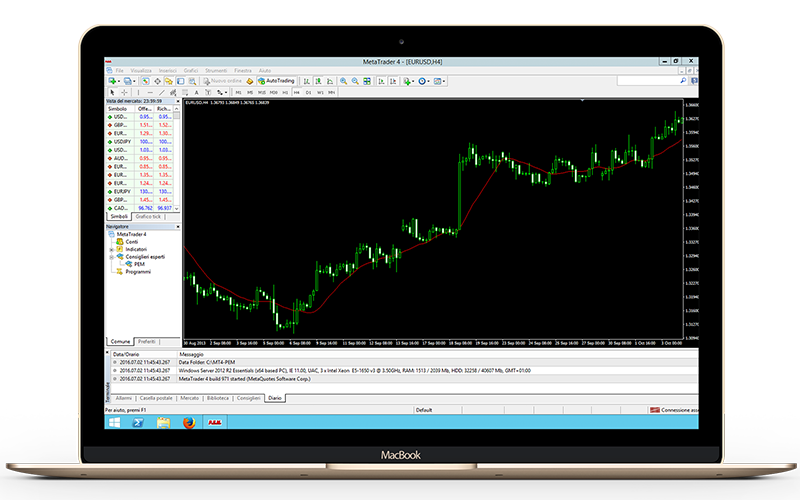
Task: Toggle Market Watch panel toolbar icon
Action: (x=145, y=81)
